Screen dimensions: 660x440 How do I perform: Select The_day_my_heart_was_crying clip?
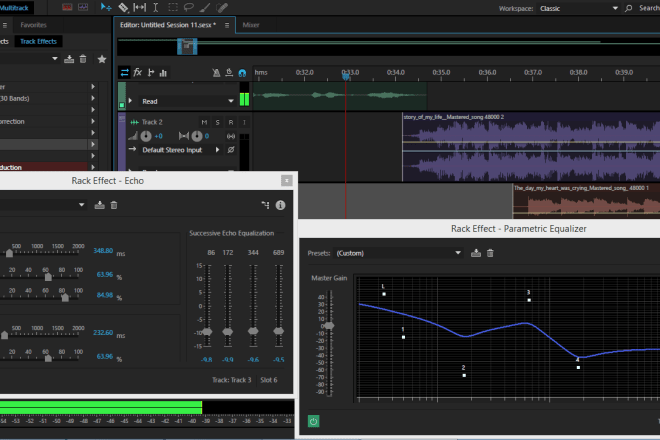(x=586, y=201)
